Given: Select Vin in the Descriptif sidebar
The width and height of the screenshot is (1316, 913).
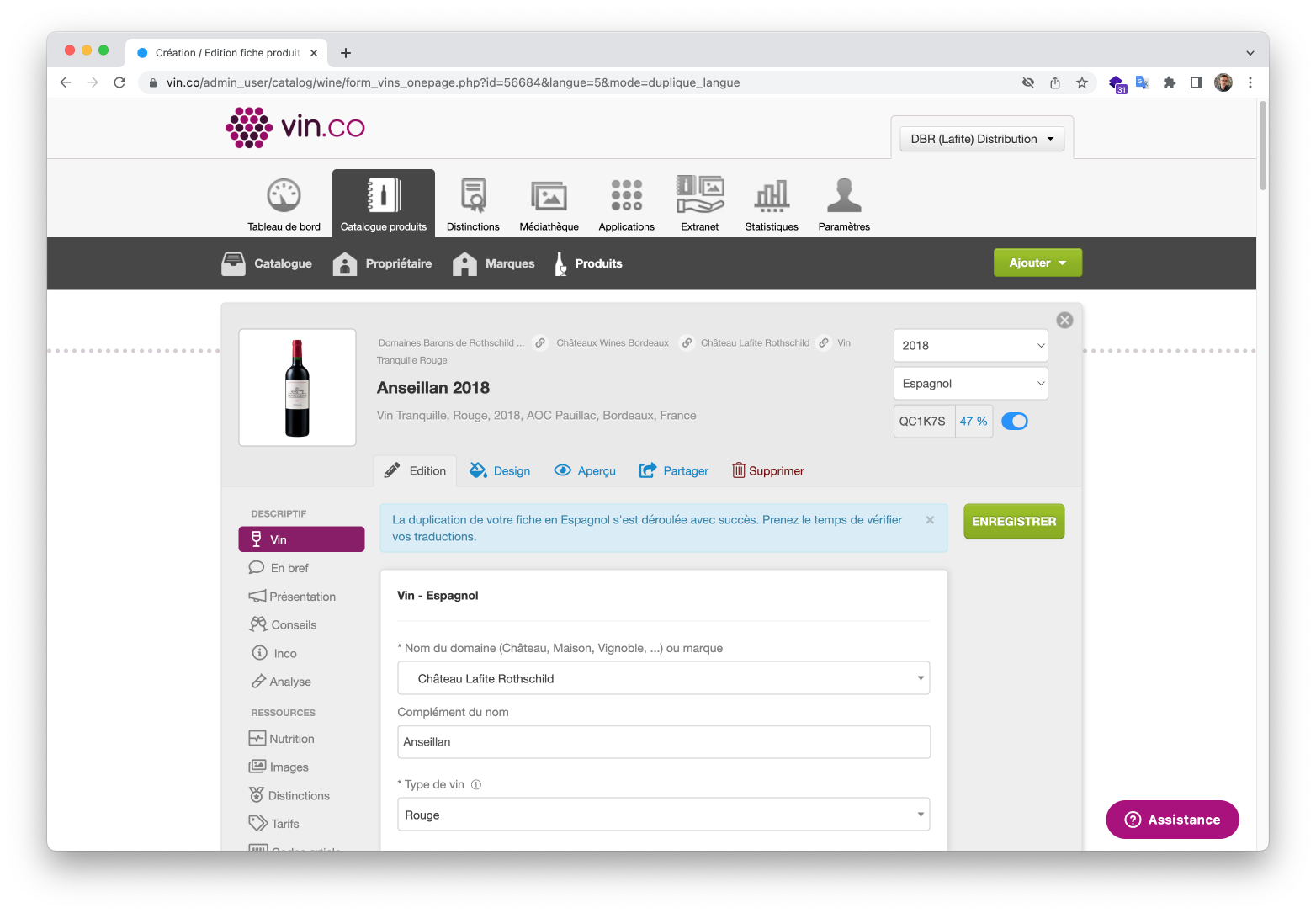Looking at the screenshot, I should click(x=301, y=539).
